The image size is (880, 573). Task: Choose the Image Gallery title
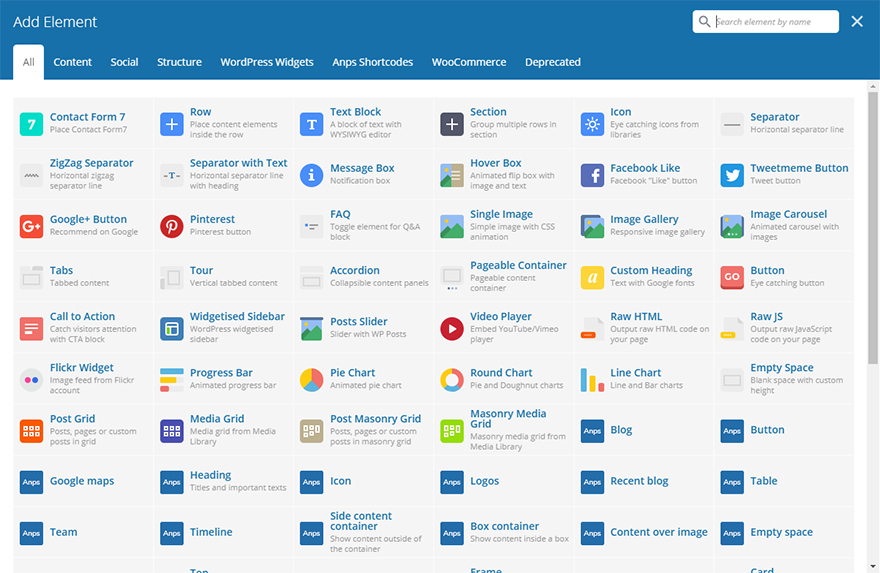tap(644, 219)
